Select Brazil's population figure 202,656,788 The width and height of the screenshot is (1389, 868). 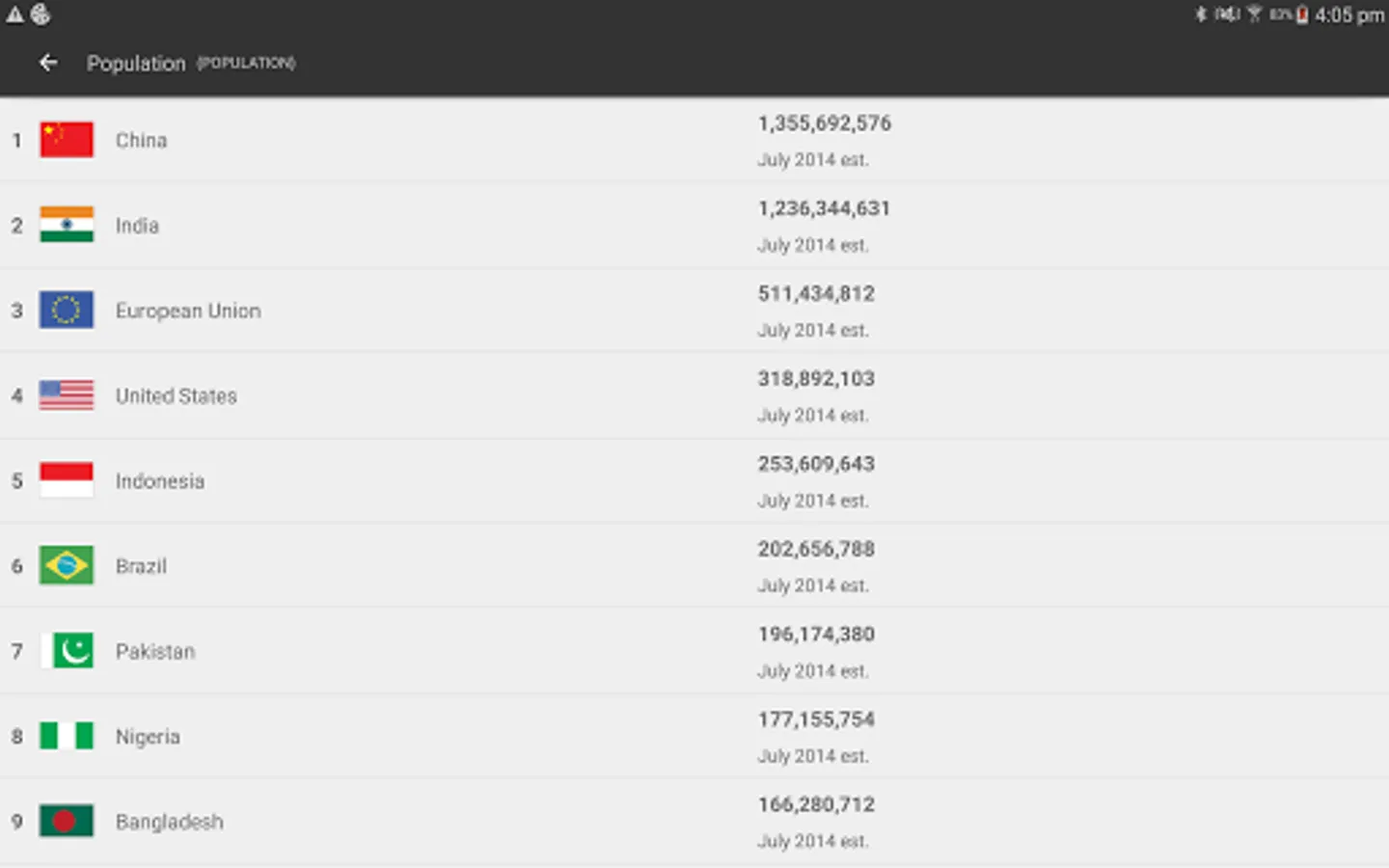click(816, 550)
